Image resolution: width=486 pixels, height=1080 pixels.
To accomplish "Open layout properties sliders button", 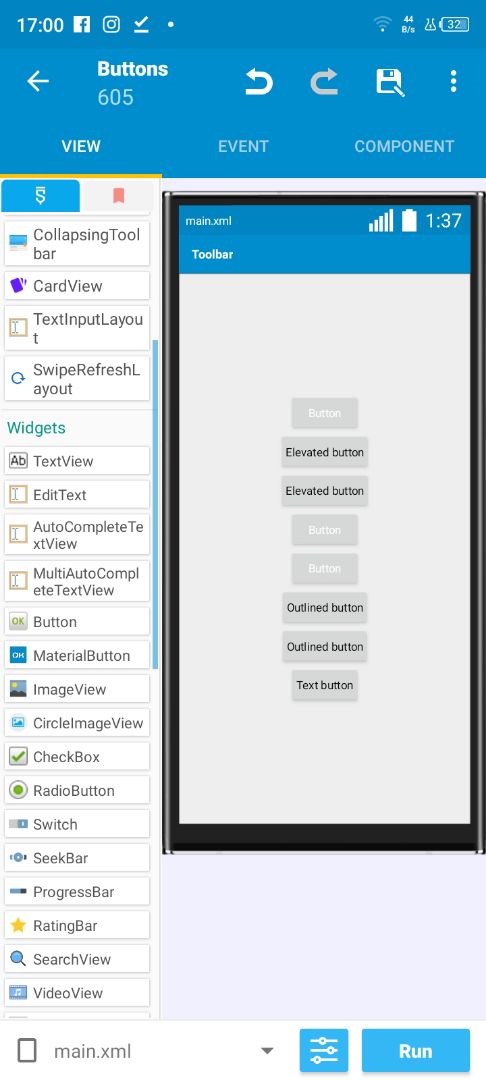I will (324, 1051).
